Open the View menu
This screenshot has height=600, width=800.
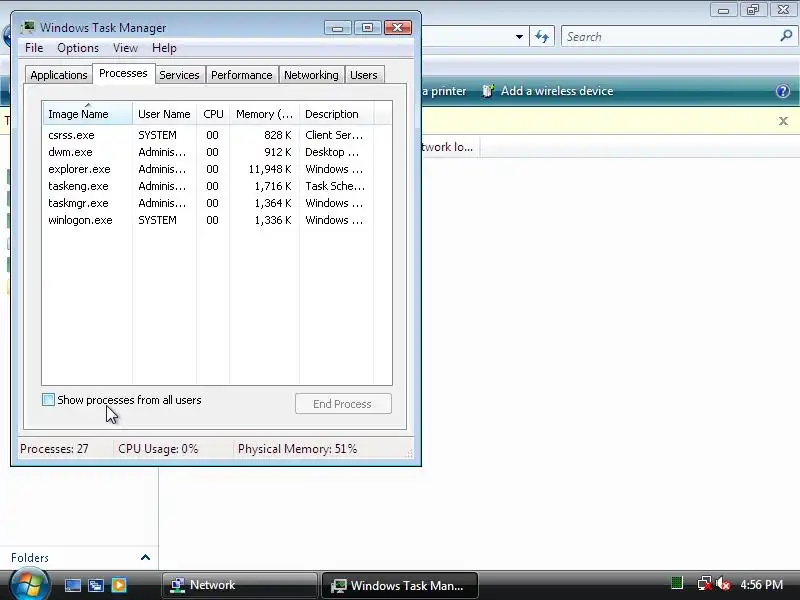(x=126, y=48)
